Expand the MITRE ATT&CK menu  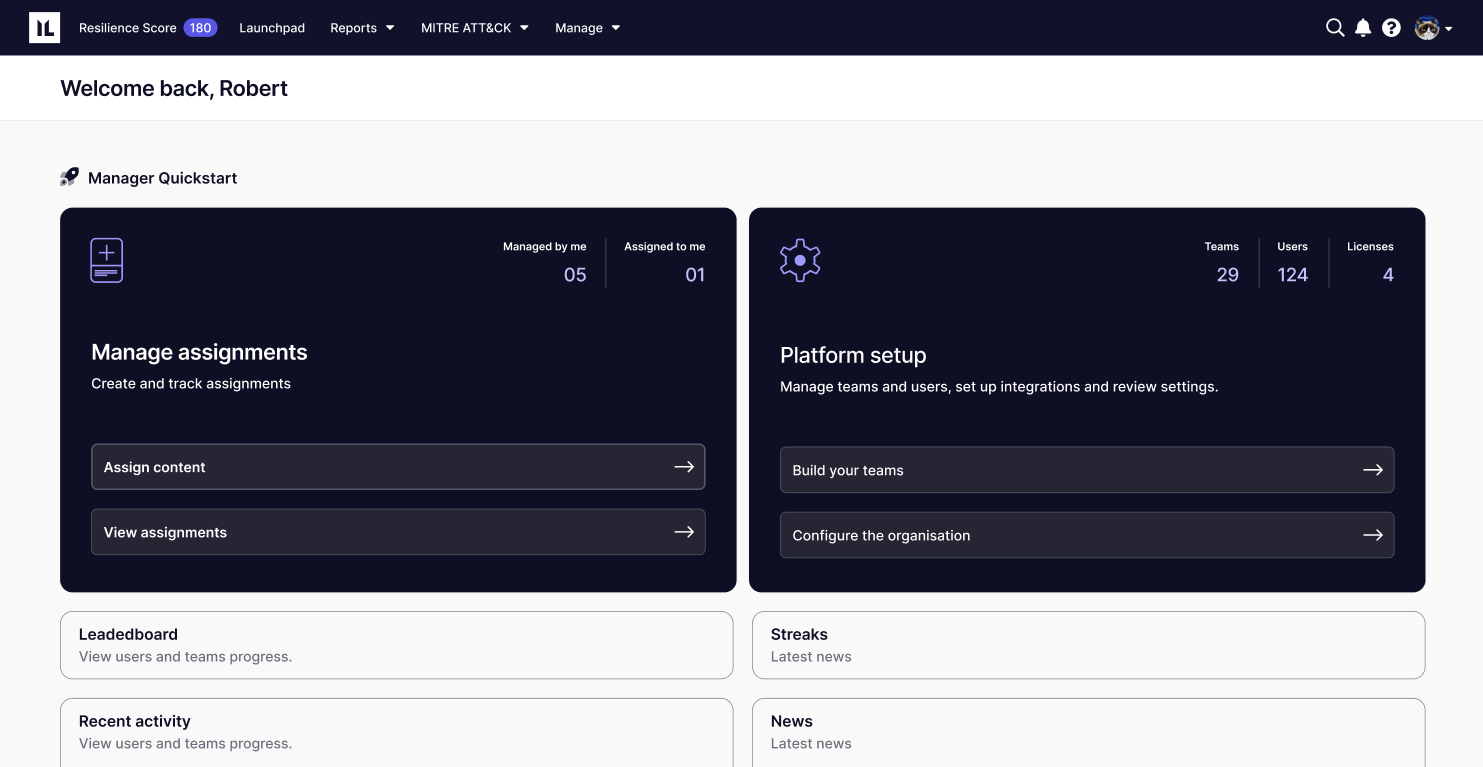tap(474, 28)
